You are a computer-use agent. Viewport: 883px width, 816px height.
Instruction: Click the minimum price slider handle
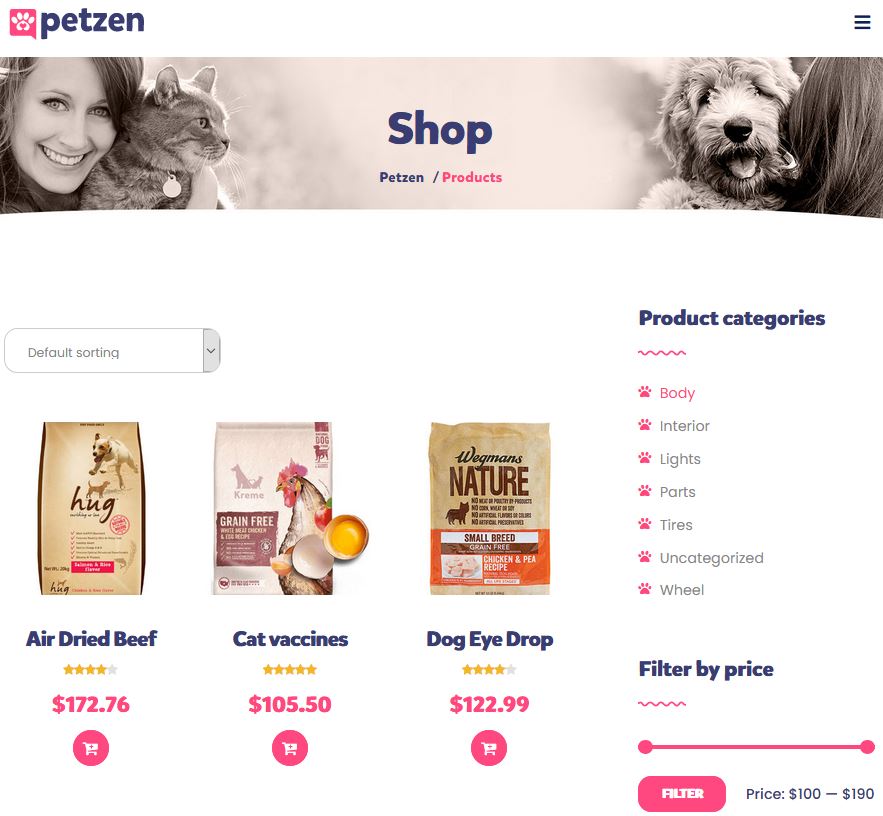pyautogui.click(x=645, y=747)
